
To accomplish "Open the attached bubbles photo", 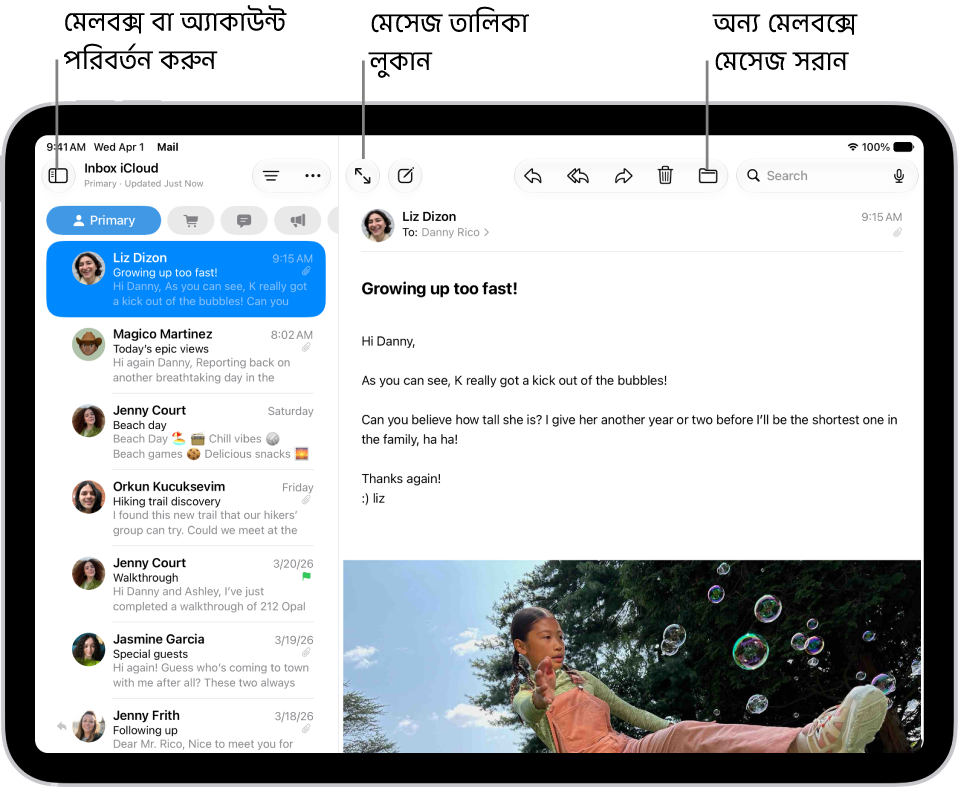I will pos(632,656).
